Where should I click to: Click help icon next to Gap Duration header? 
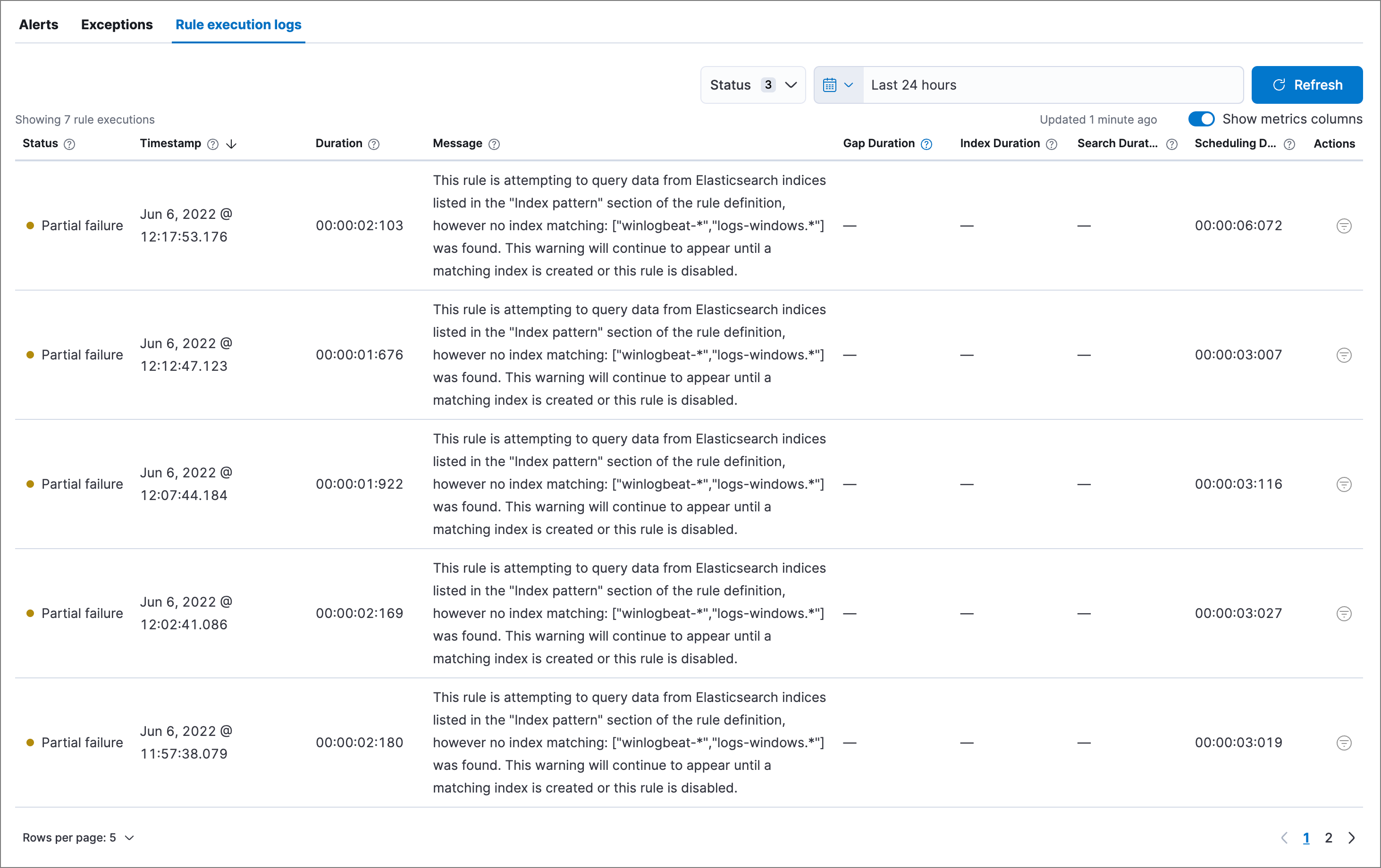(x=926, y=144)
